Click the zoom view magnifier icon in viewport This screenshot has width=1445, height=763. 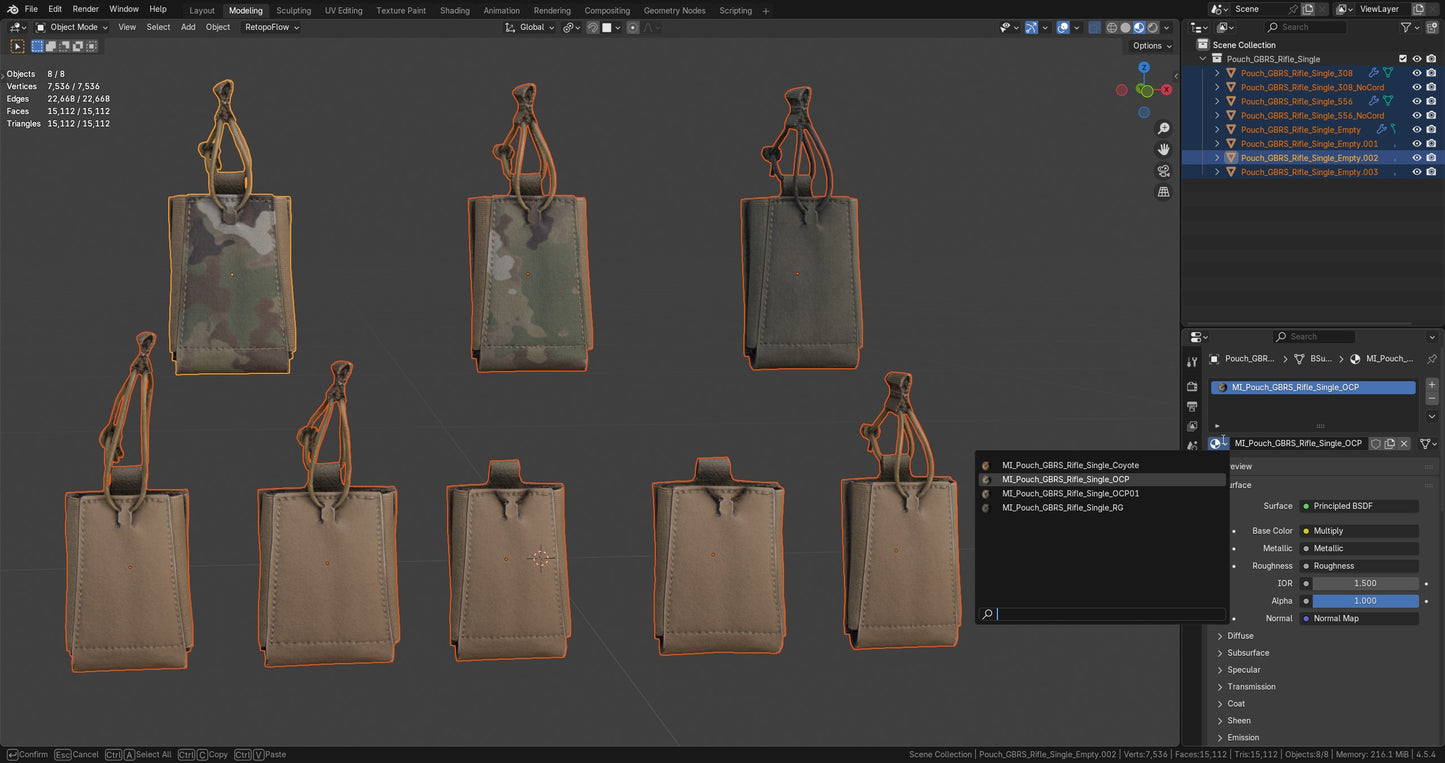(1163, 129)
